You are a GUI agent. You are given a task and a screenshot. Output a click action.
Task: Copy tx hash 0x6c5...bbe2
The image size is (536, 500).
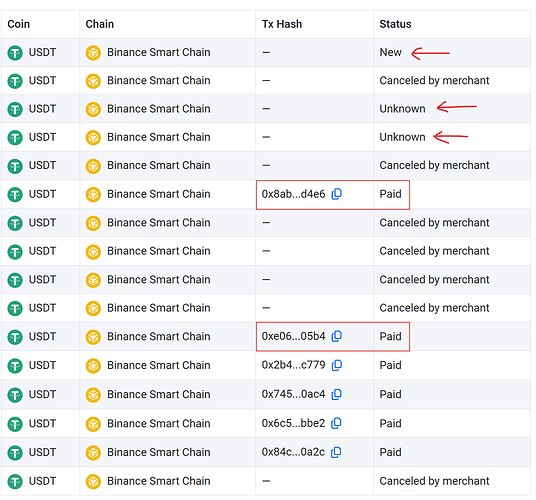point(337,423)
